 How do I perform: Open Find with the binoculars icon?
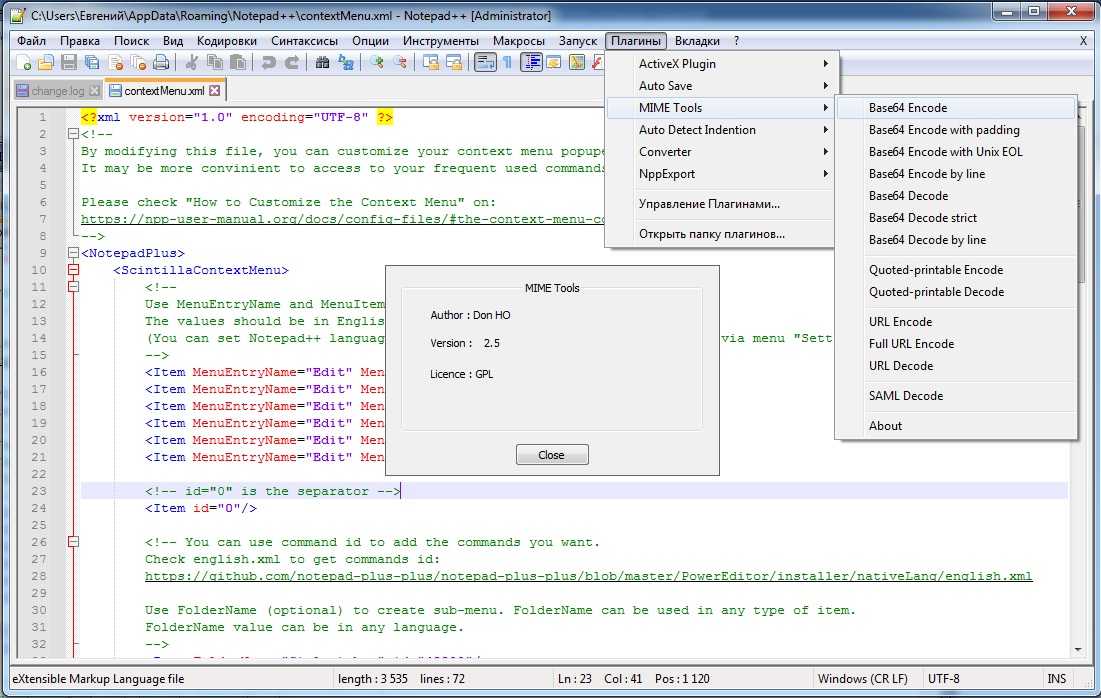(322, 63)
